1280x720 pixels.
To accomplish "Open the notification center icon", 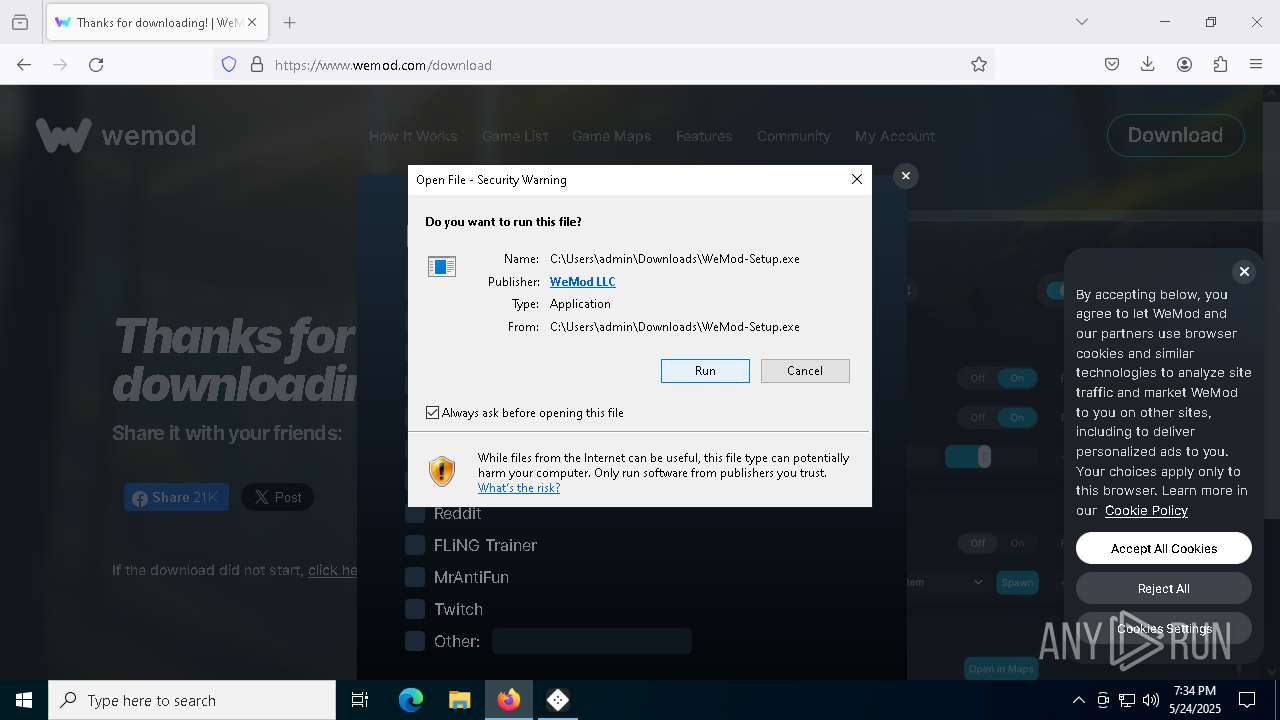I will click(1247, 700).
